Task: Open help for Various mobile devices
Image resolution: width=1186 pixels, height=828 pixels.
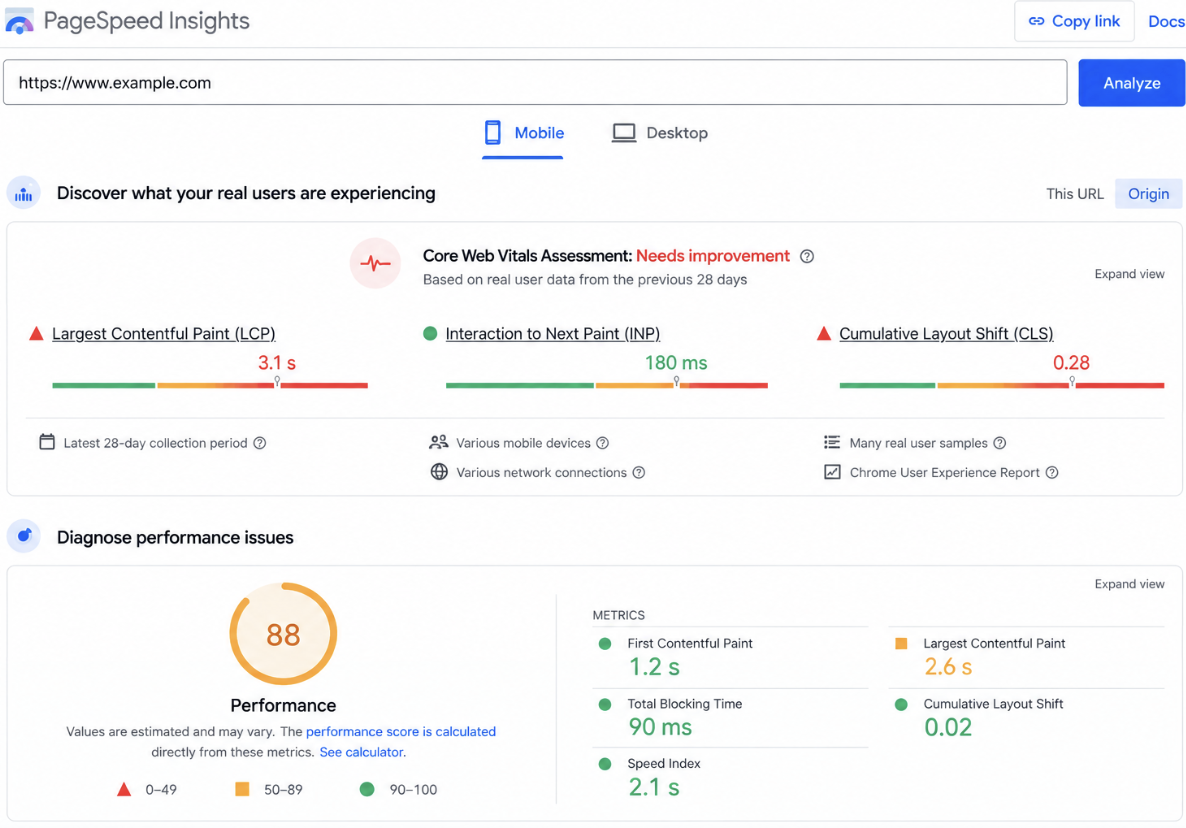Action: point(602,443)
